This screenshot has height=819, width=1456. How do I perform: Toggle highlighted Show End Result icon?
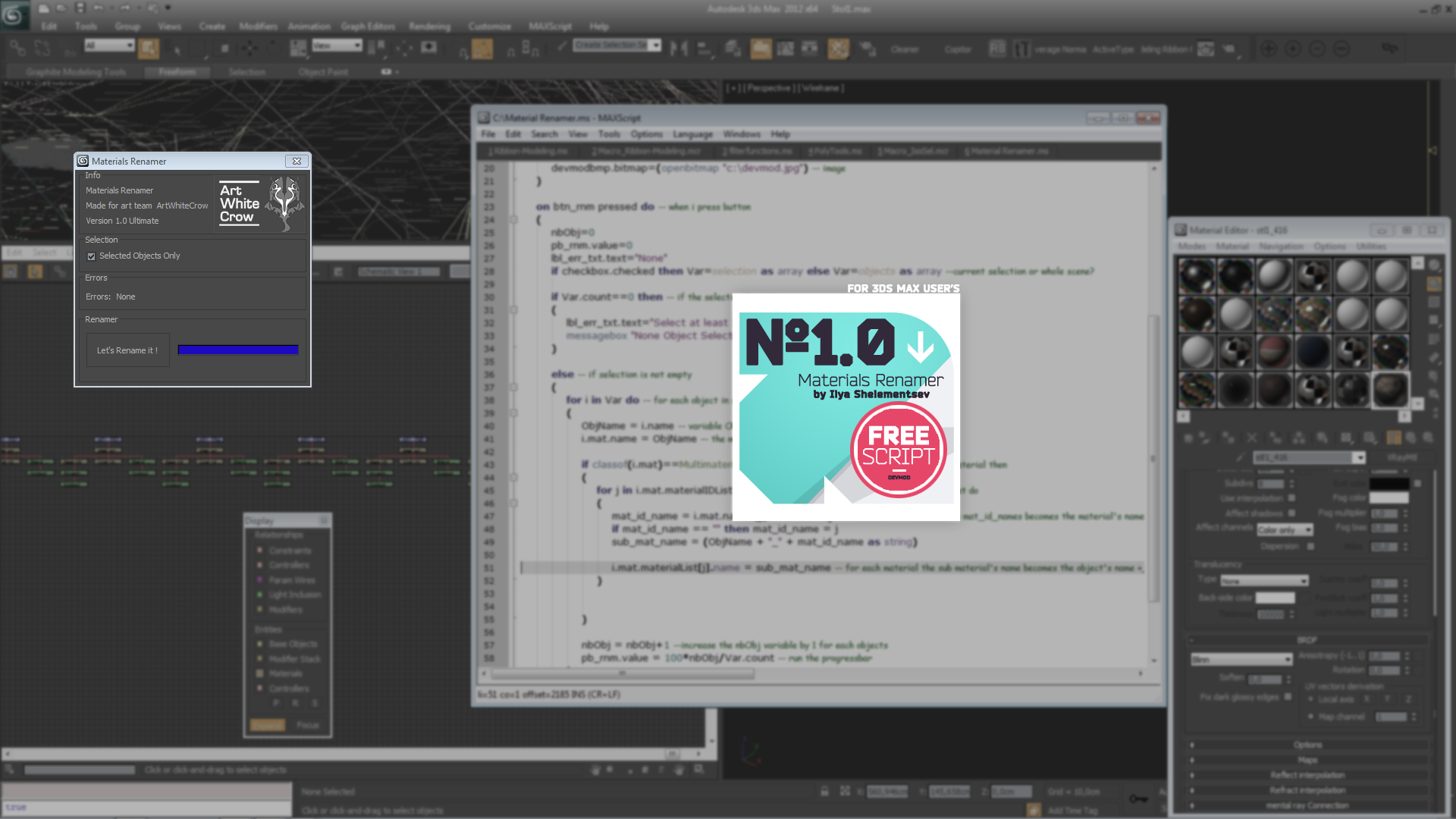pos(1394,438)
